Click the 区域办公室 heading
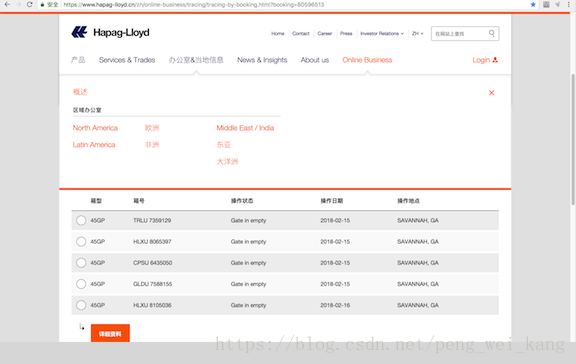The height and width of the screenshot is (364, 576). tap(87, 110)
